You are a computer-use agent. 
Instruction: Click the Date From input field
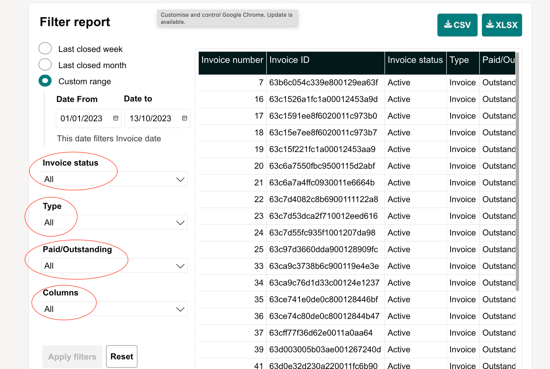coord(89,118)
